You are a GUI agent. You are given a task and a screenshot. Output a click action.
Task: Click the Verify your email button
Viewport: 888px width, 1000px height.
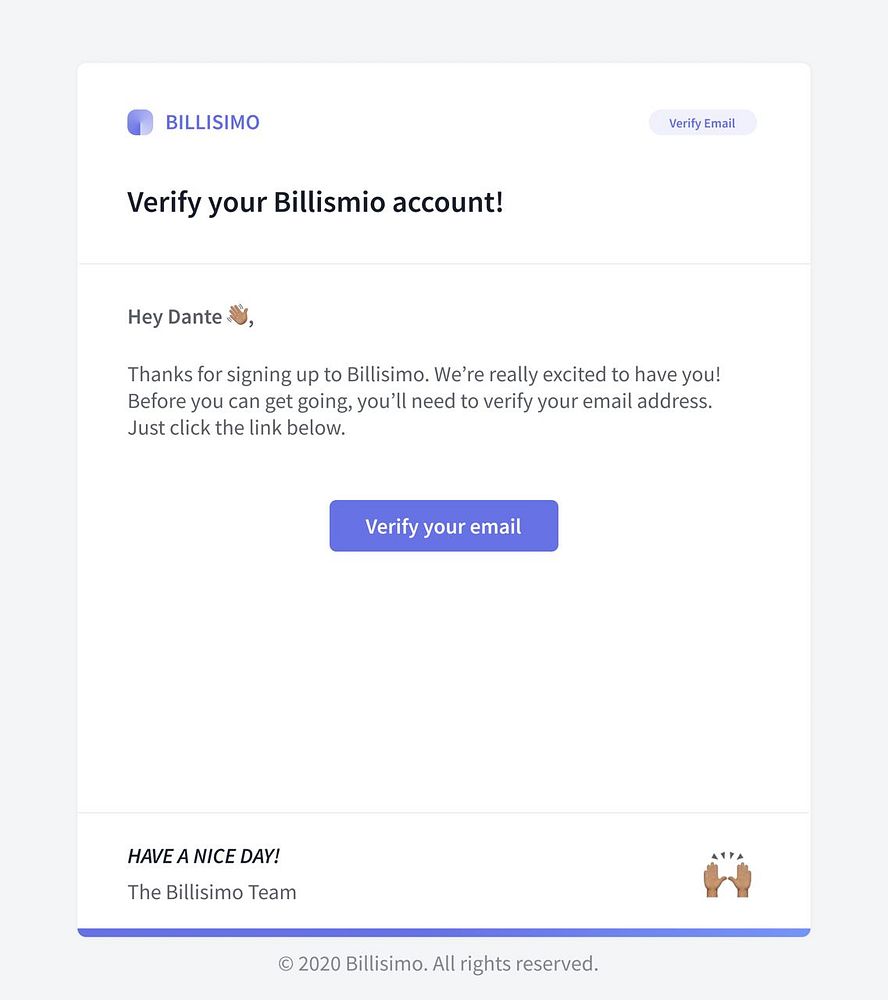(443, 526)
